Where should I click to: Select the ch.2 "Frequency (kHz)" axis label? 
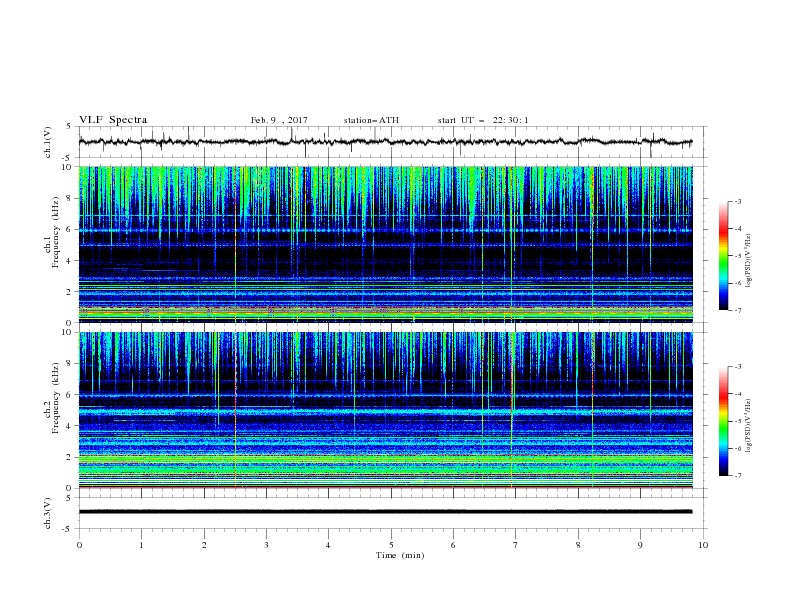(56, 398)
